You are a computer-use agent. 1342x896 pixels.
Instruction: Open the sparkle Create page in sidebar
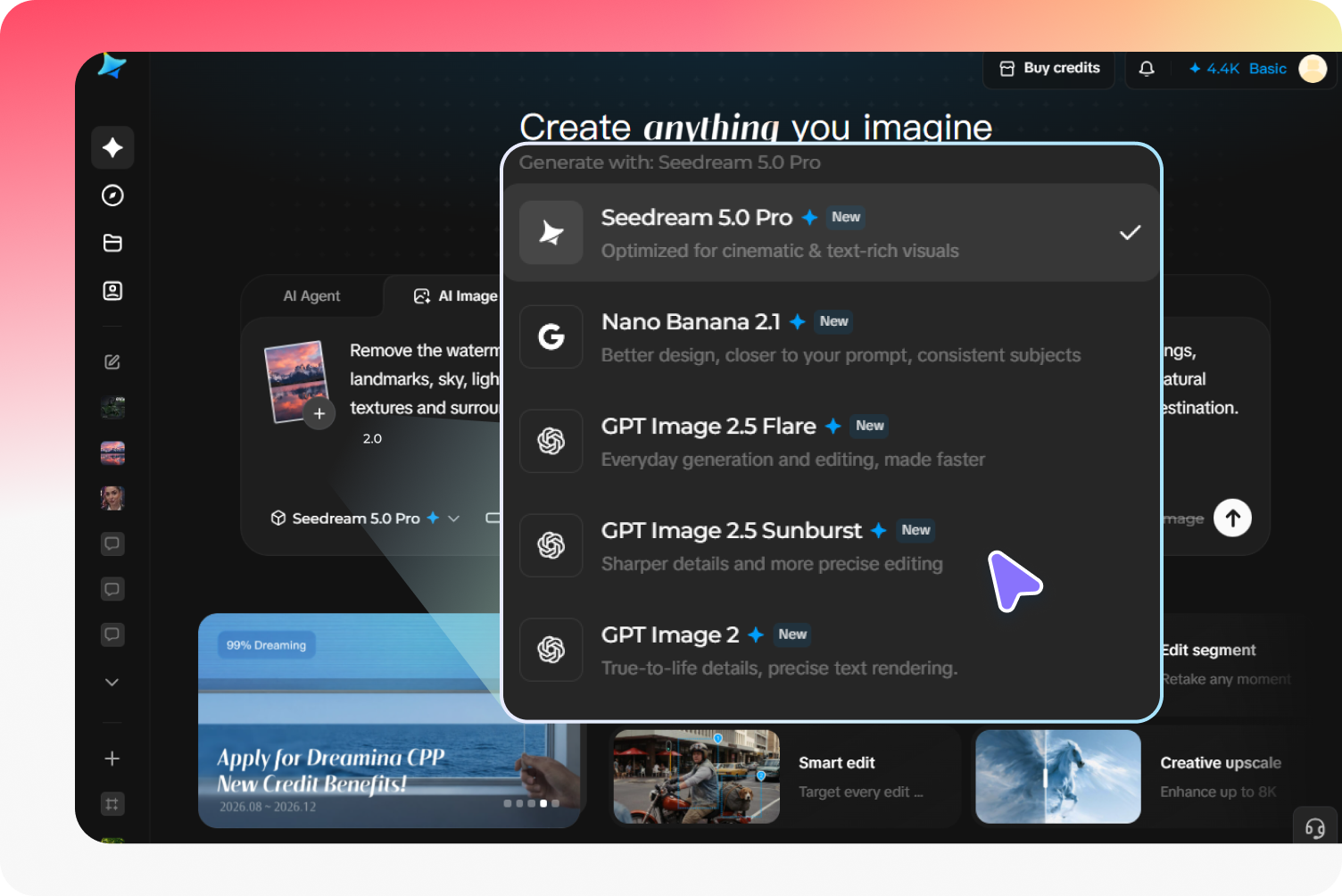pyautogui.click(x=112, y=147)
